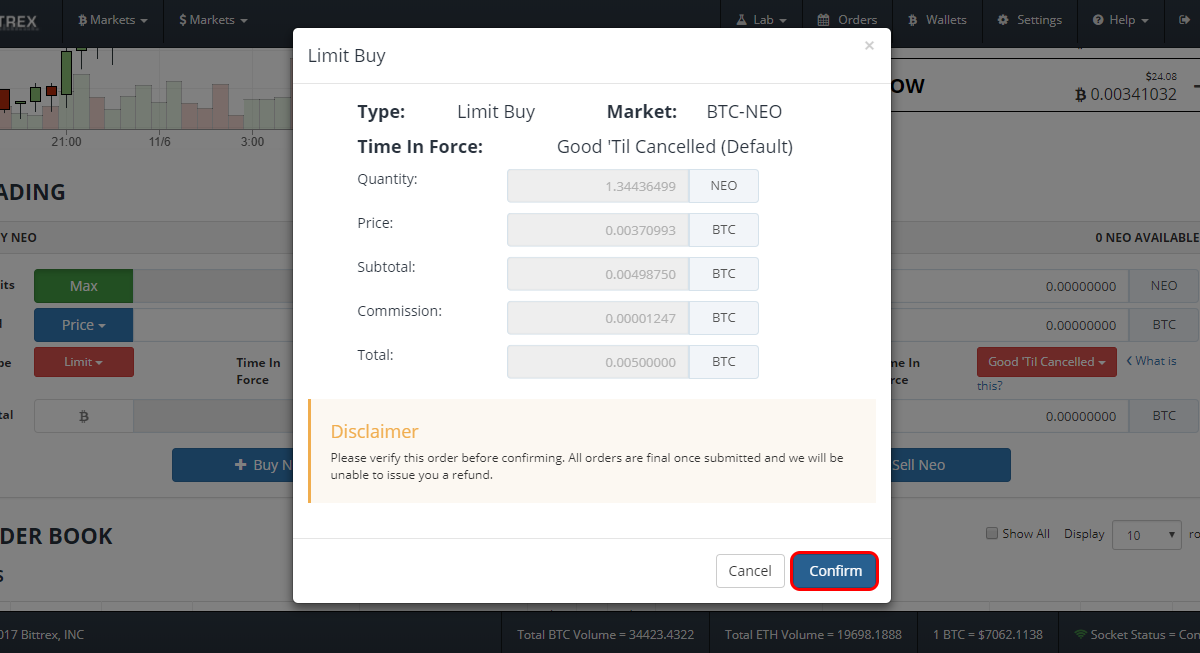Open the red Limit order type dropdown
Image resolution: width=1200 pixels, height=653 pixels.
click(84, 362)
